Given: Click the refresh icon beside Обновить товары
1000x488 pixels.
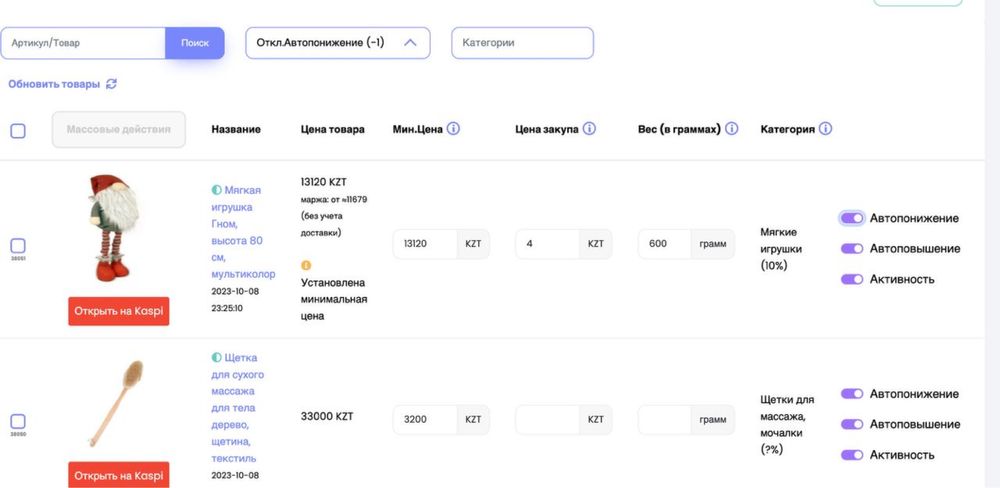Looking at the screenshot, I should coord(112,84).
